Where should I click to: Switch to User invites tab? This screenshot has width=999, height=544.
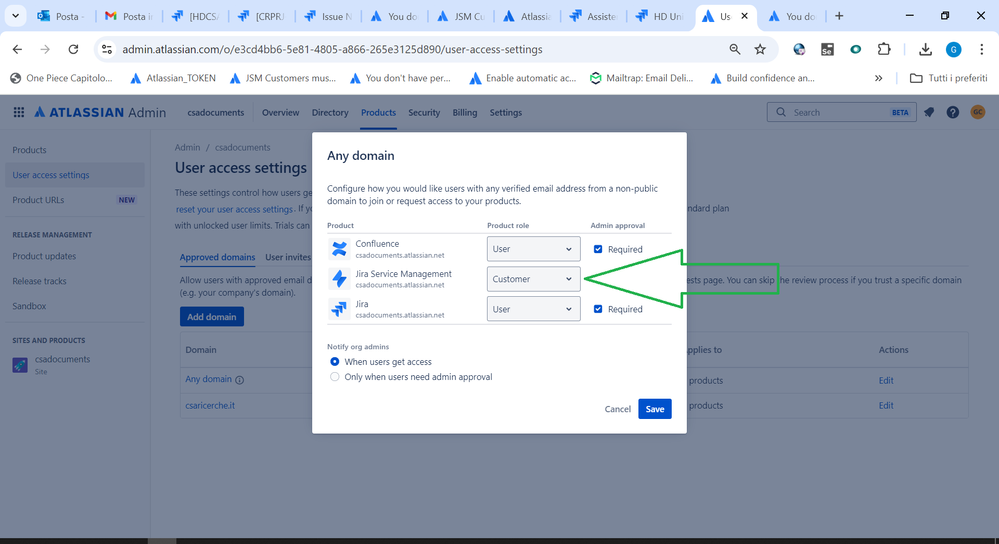coord(288,257)
